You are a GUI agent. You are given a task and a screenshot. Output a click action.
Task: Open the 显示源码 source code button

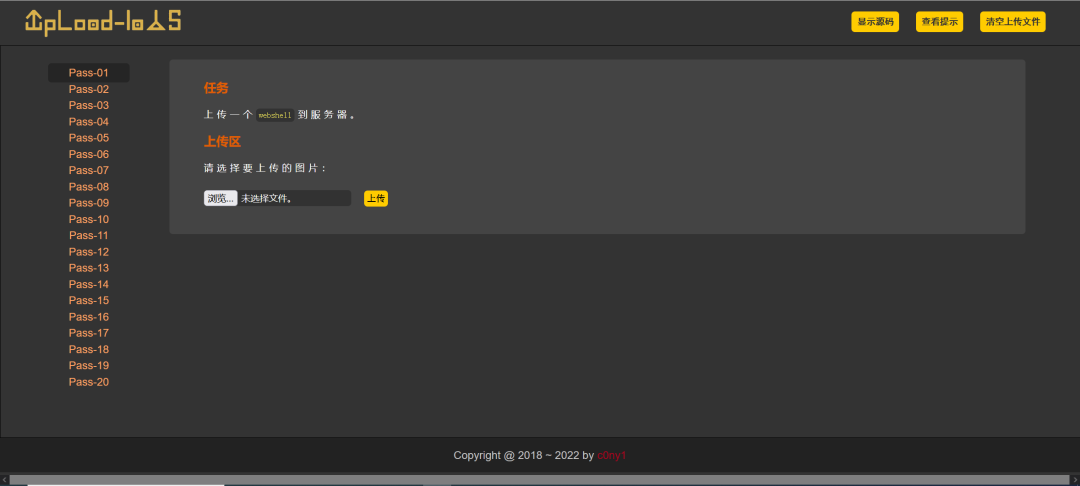coord(875,21)
